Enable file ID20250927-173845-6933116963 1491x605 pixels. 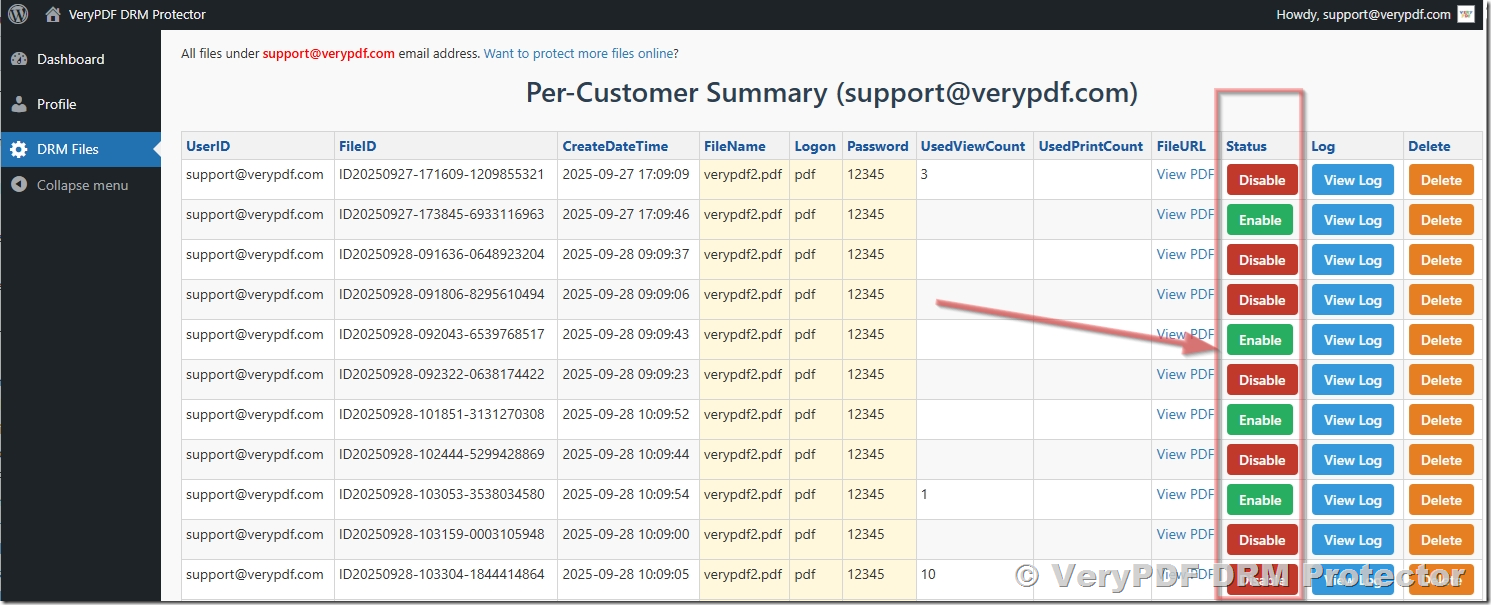click(x=1259, y=220)
